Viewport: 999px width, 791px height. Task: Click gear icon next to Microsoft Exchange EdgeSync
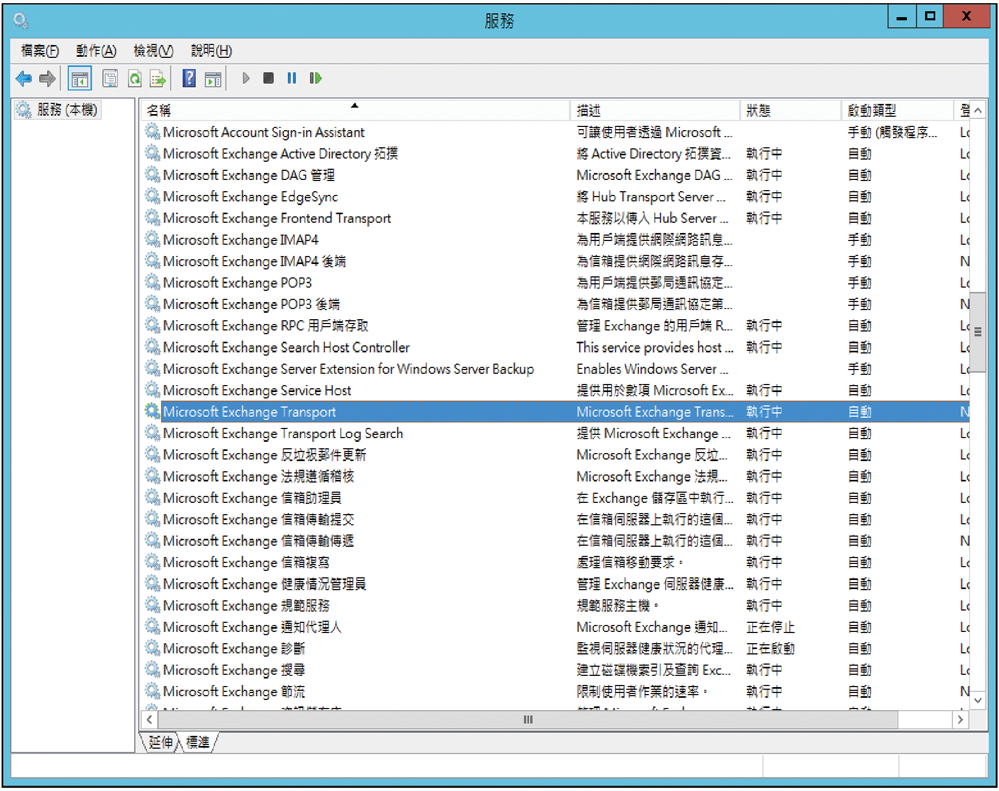tap(152, 196)
